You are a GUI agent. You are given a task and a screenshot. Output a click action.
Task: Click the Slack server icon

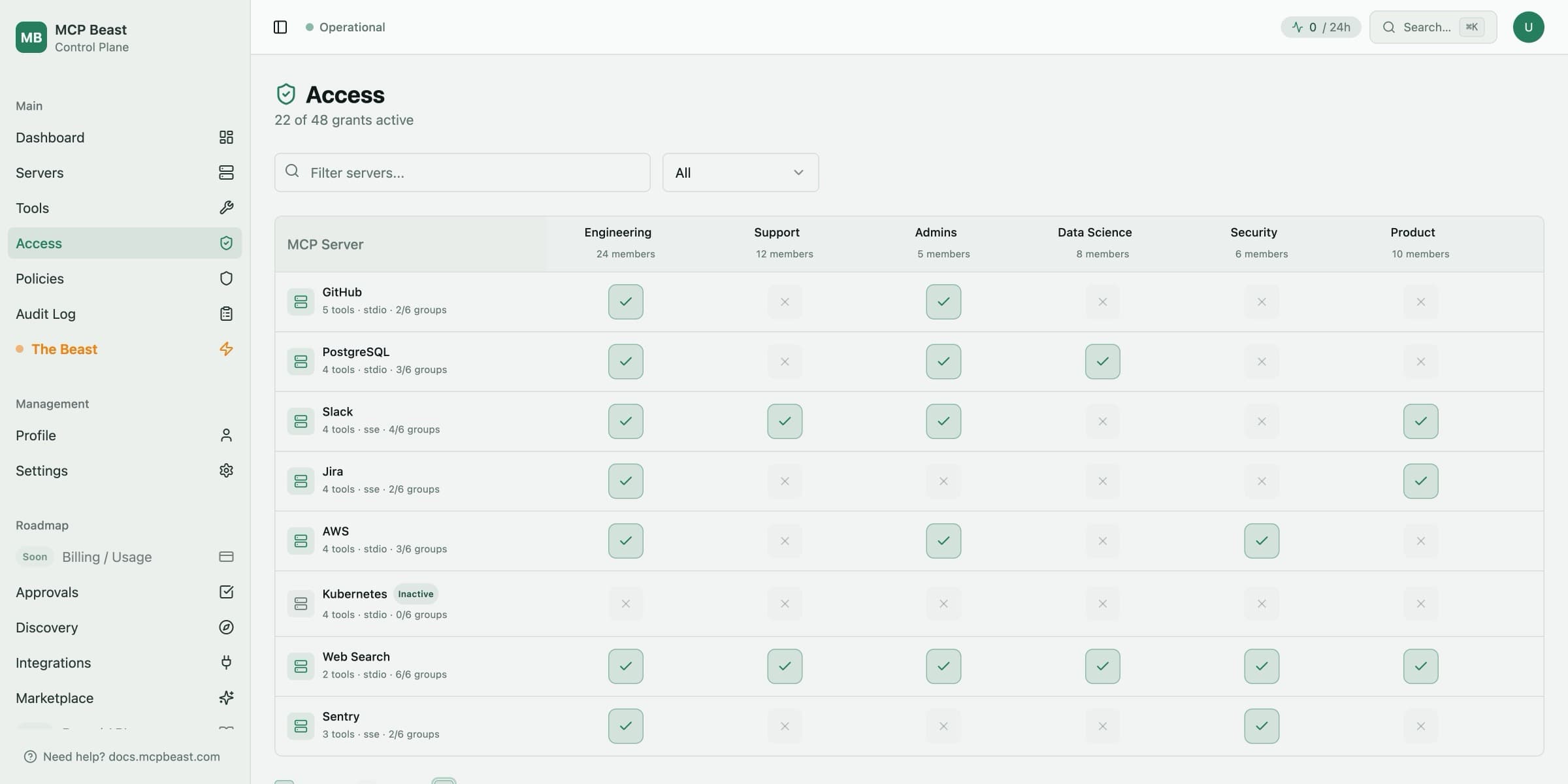(x=301, y=421)
